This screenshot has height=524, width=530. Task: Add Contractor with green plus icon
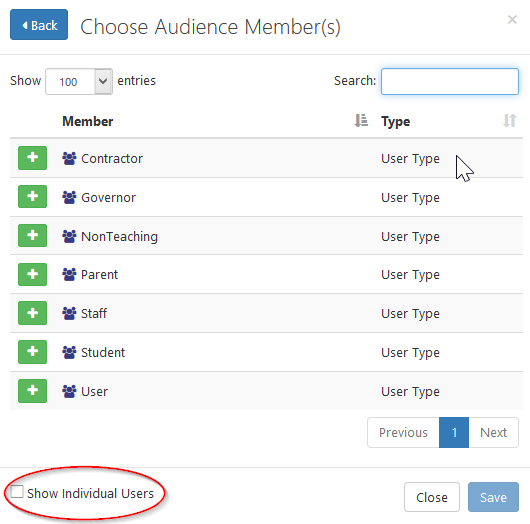pos(32,158)
